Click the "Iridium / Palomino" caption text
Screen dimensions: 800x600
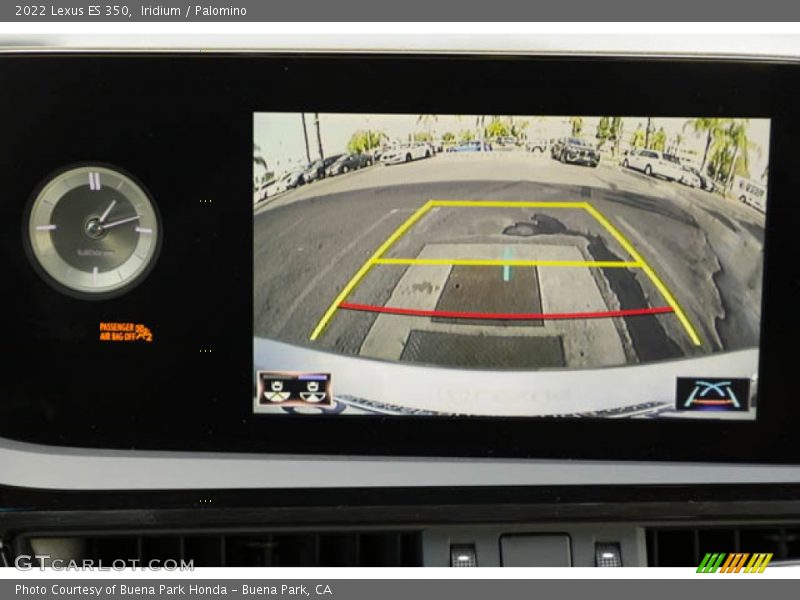point(194,10)
